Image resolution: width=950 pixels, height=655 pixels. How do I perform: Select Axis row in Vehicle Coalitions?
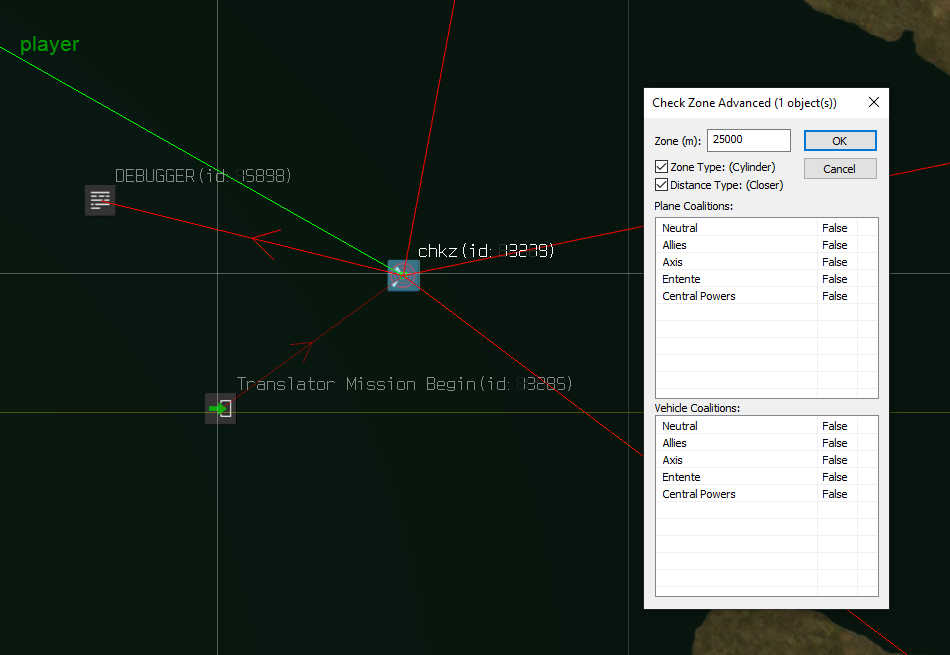point(766,460)
